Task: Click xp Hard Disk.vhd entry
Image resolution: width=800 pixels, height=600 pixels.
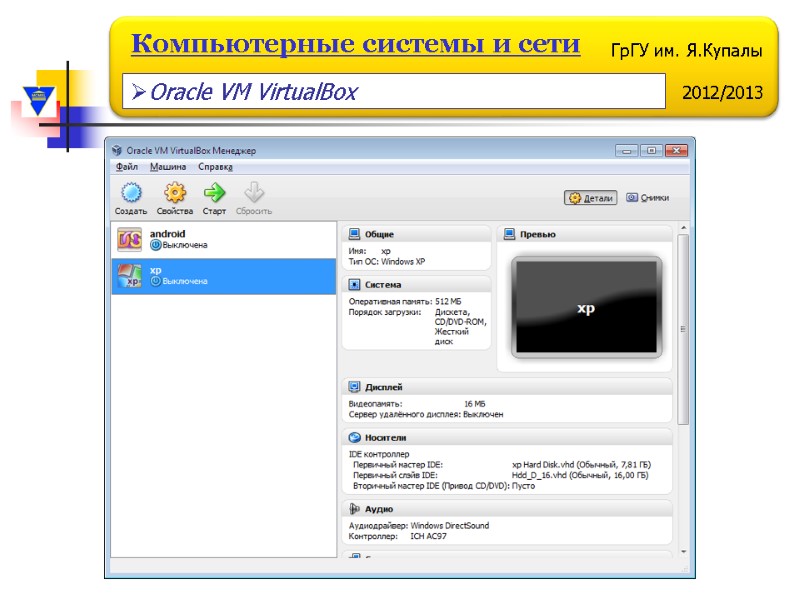Action: pyautogui.click(x=581, y=465)
